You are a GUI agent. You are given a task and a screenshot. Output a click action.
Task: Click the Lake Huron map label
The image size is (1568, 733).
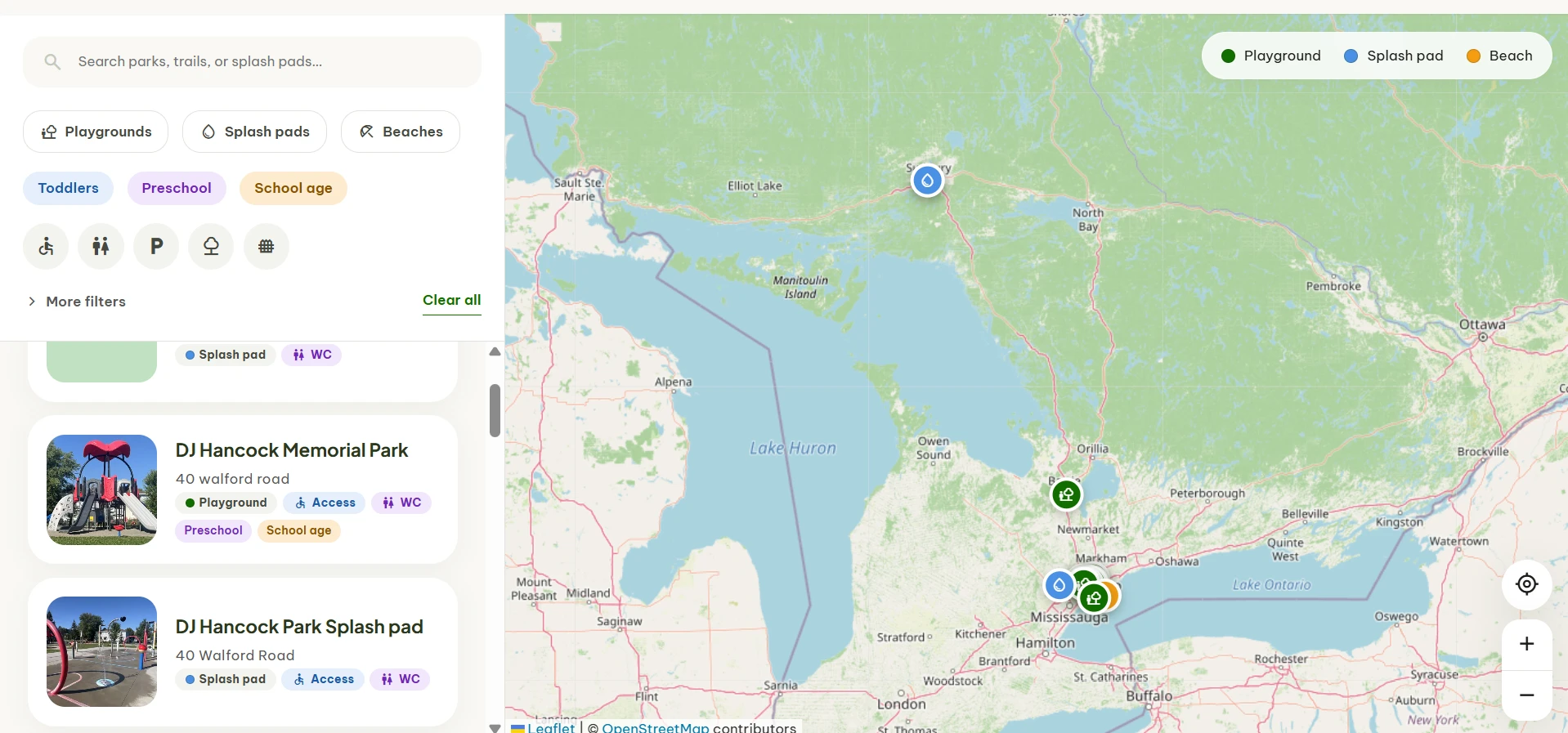(793, 448)
